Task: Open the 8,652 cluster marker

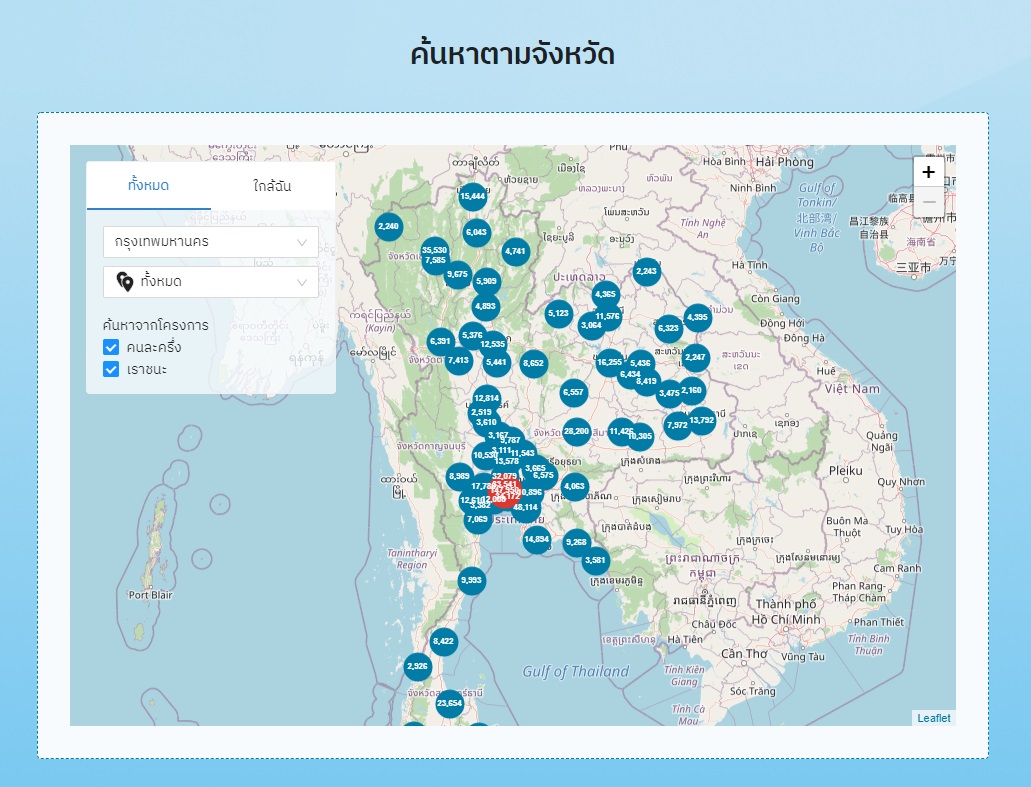Action: (x=533, y=363)
